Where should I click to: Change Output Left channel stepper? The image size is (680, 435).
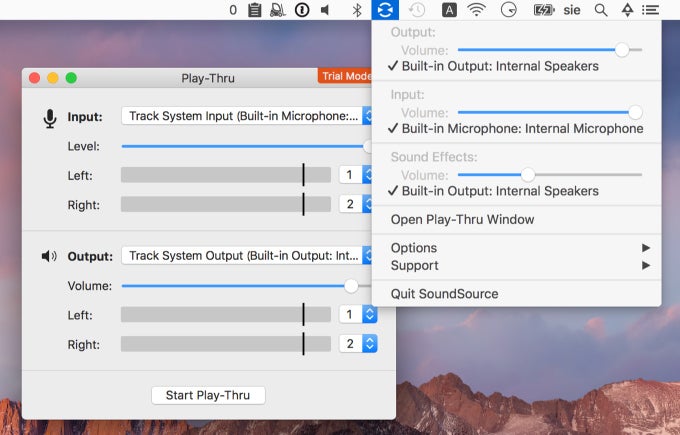pos(358,314)
